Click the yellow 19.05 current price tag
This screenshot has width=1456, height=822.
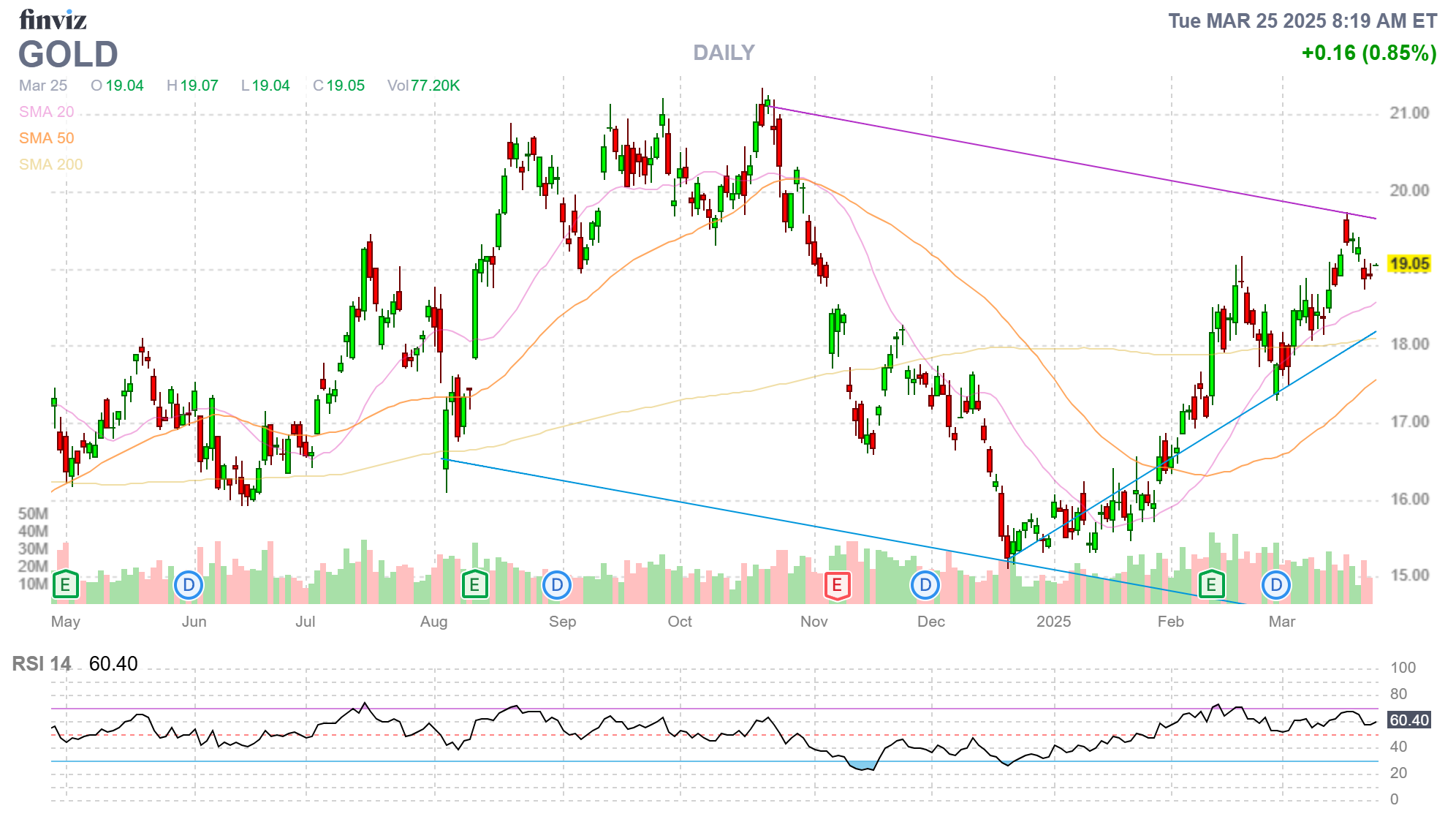pos(1408,264)
